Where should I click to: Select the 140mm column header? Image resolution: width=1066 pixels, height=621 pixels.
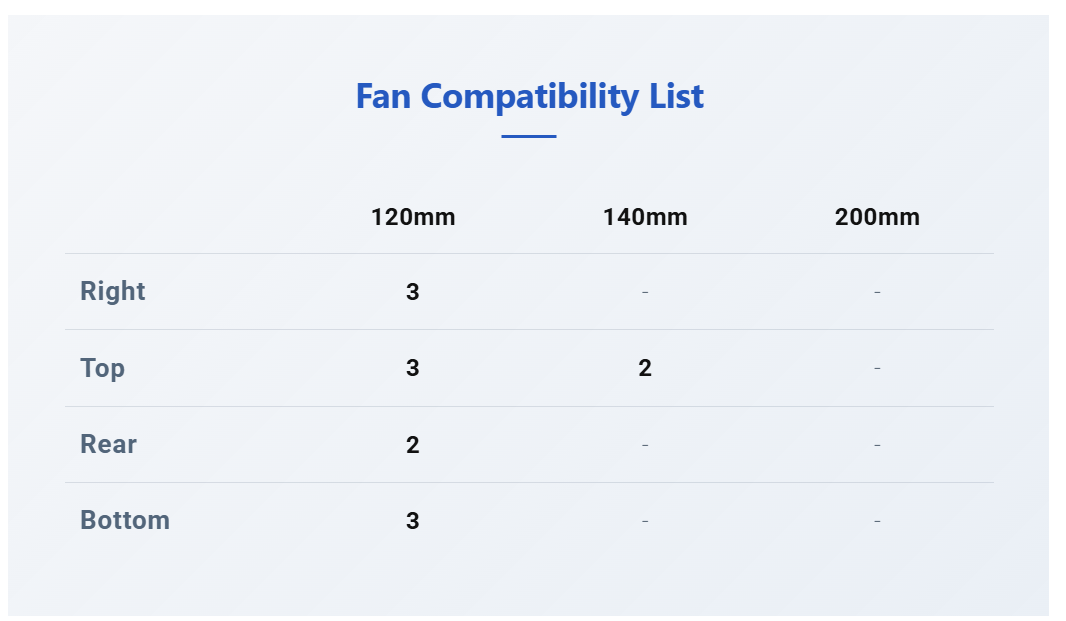[x=645, y=217]
